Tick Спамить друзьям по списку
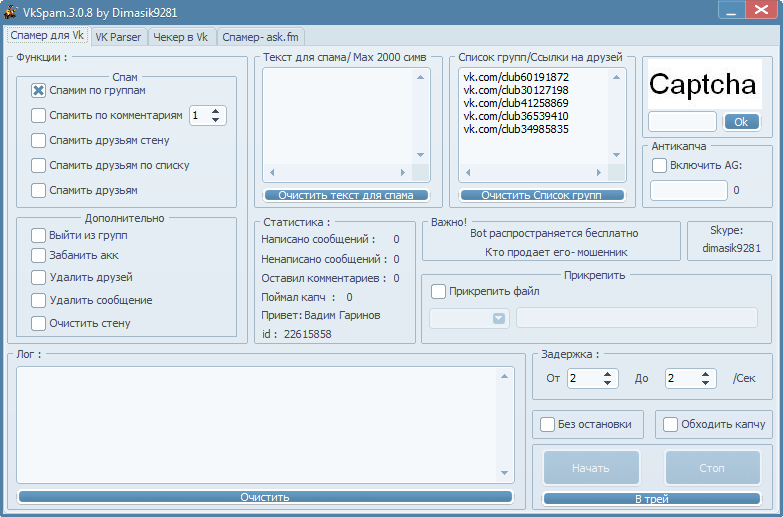783x517 pixels. [x=38, y=165]
